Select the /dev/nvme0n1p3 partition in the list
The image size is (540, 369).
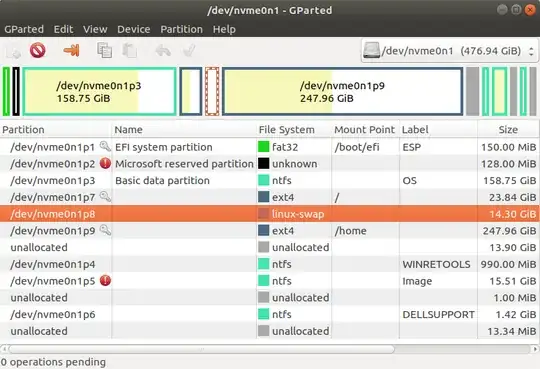click(x=270, y=180)
